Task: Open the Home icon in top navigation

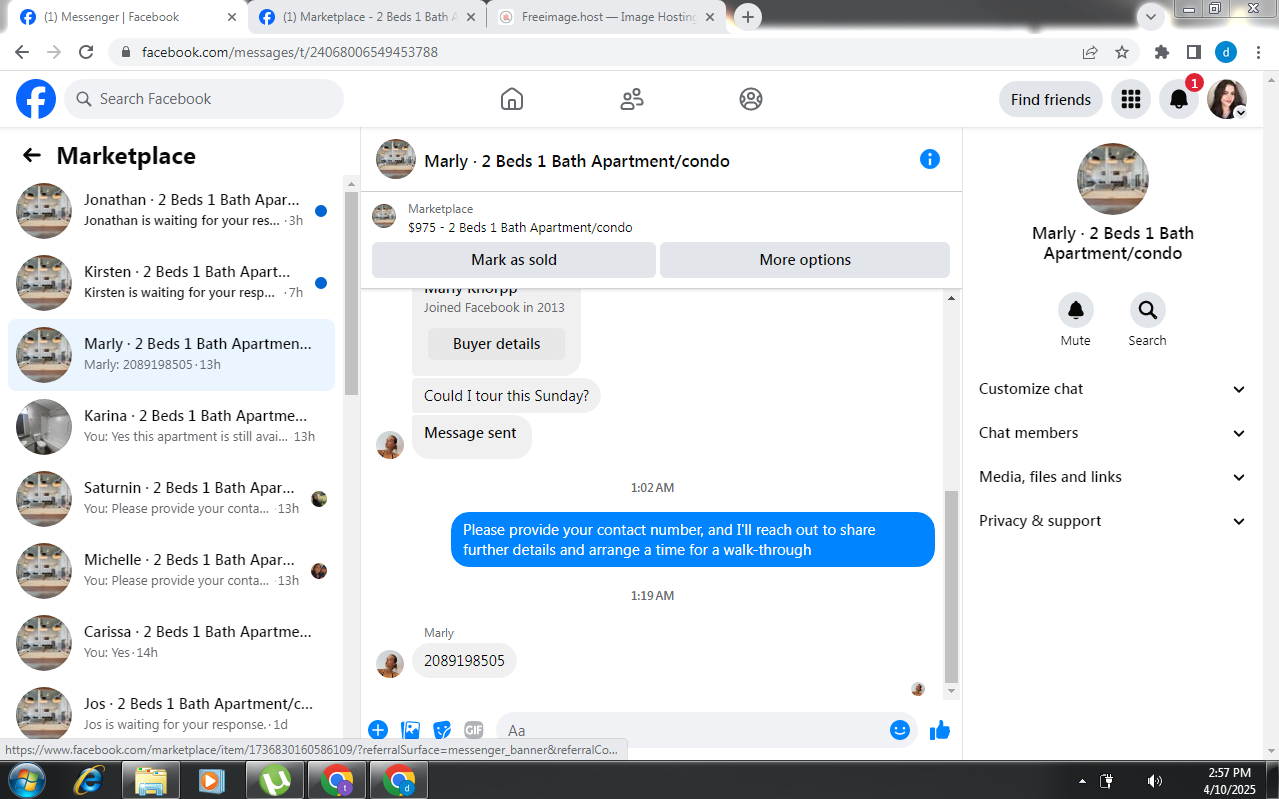Action: tap(512, 99)
